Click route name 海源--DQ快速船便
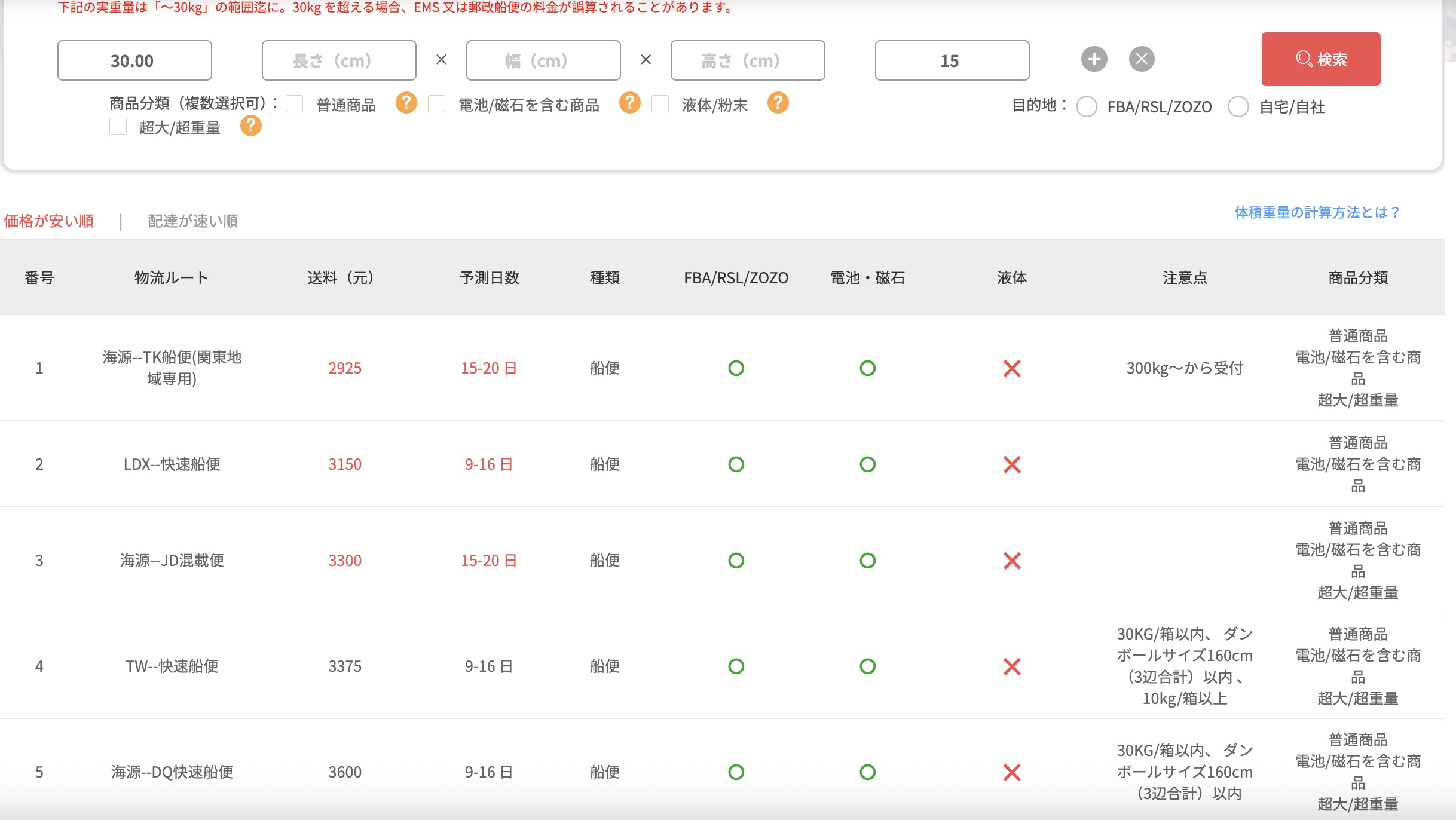1456x820 pixels. [172, 772]
